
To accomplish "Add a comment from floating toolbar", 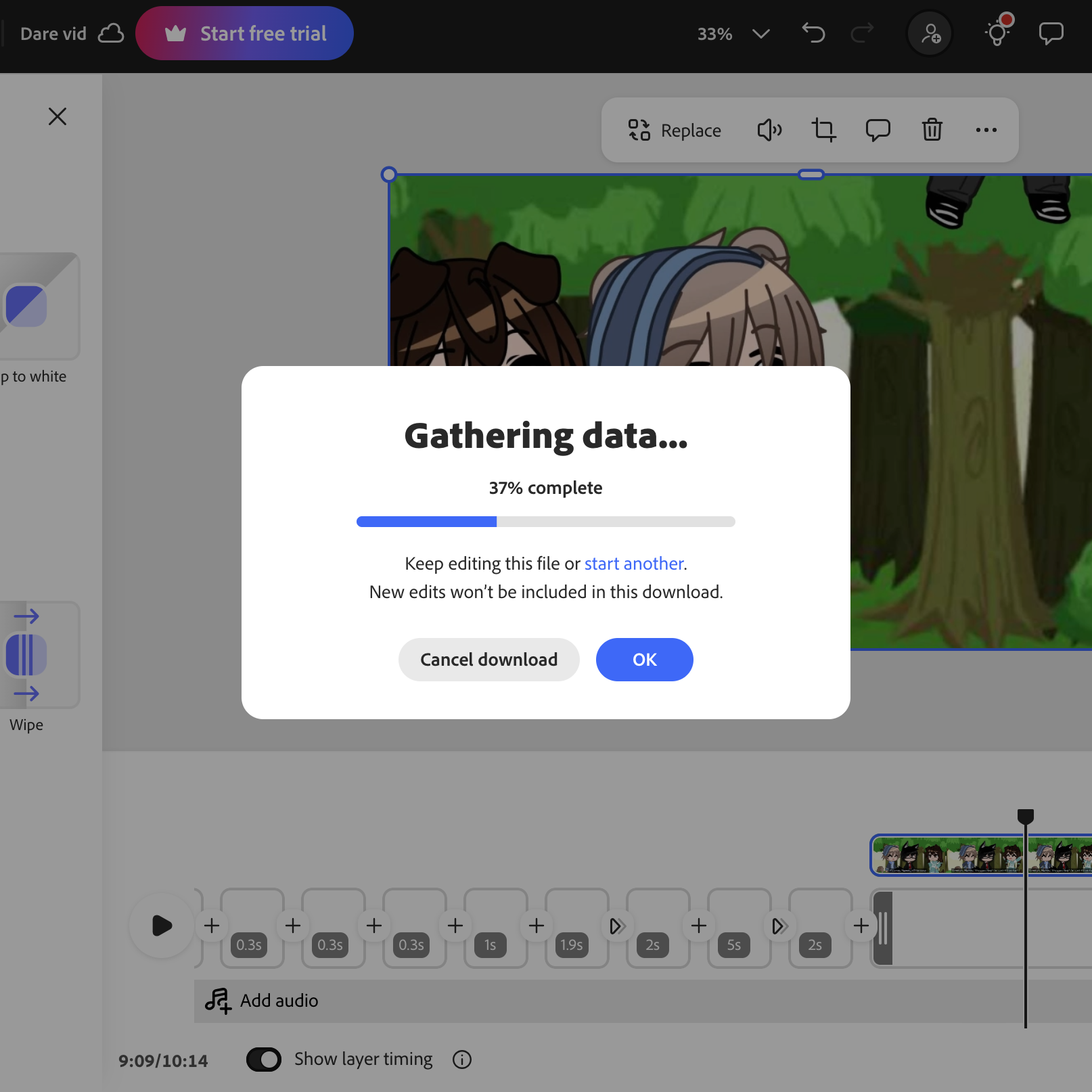I will point(878,130).
